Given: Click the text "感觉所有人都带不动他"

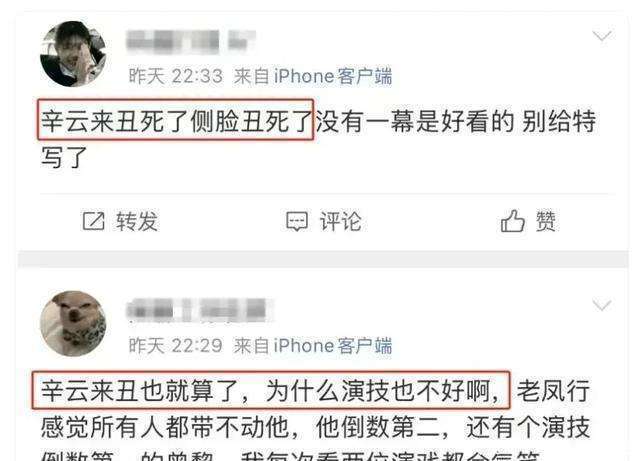Looking at the screenshot, I should [164, 427].
